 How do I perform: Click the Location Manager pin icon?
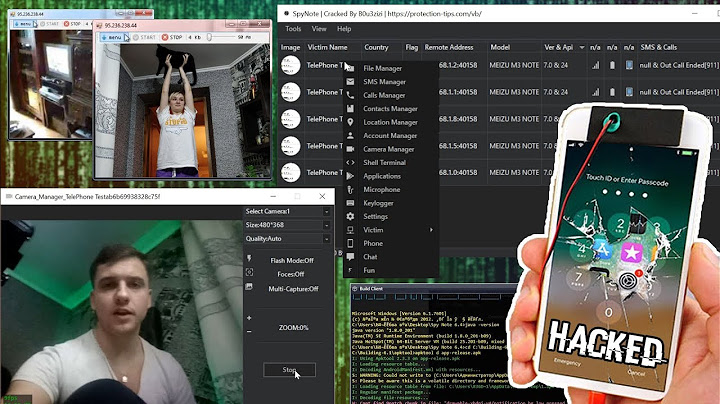350,122
